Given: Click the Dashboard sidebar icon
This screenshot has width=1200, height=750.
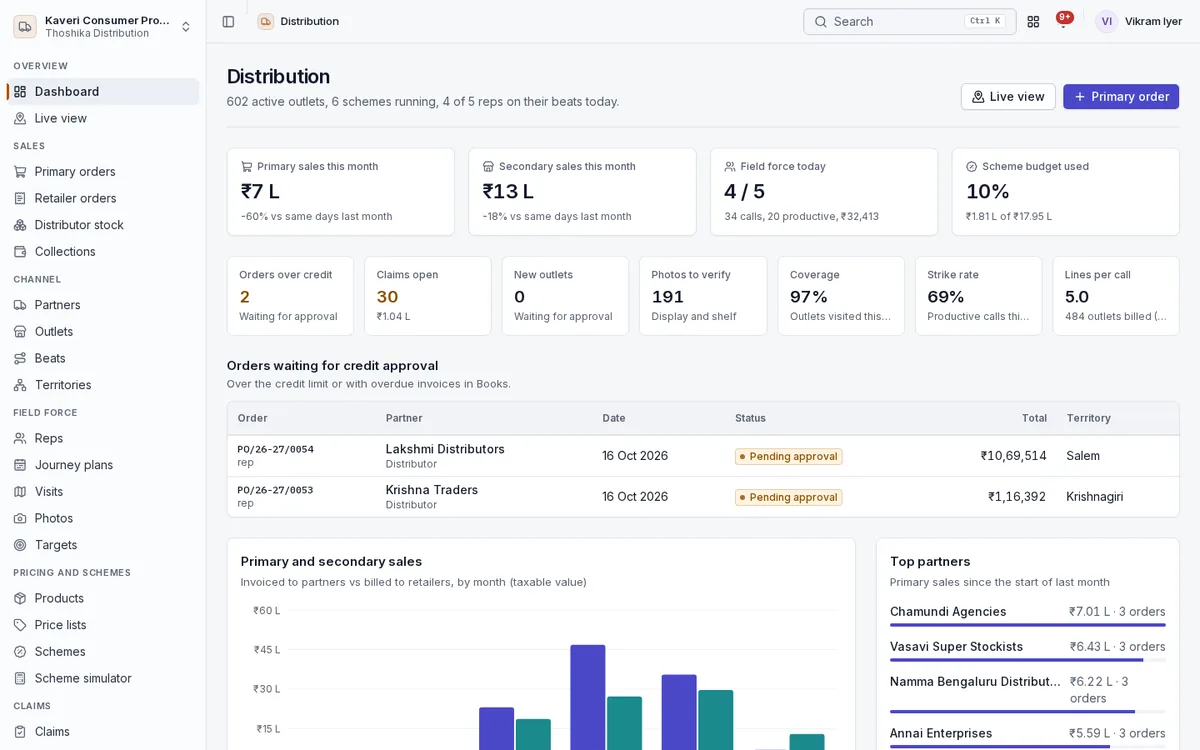Looking at the screenshot, I should (x=20, y=92).
